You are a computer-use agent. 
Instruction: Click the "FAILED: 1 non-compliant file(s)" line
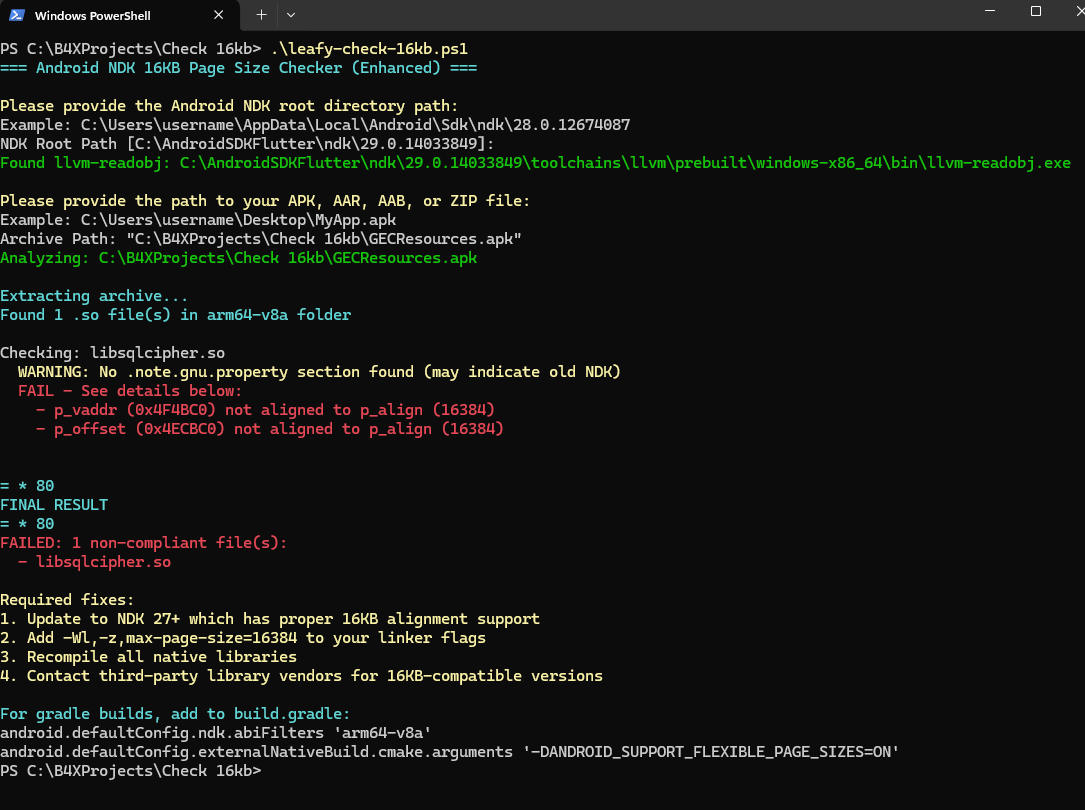(x=143, y=543)
